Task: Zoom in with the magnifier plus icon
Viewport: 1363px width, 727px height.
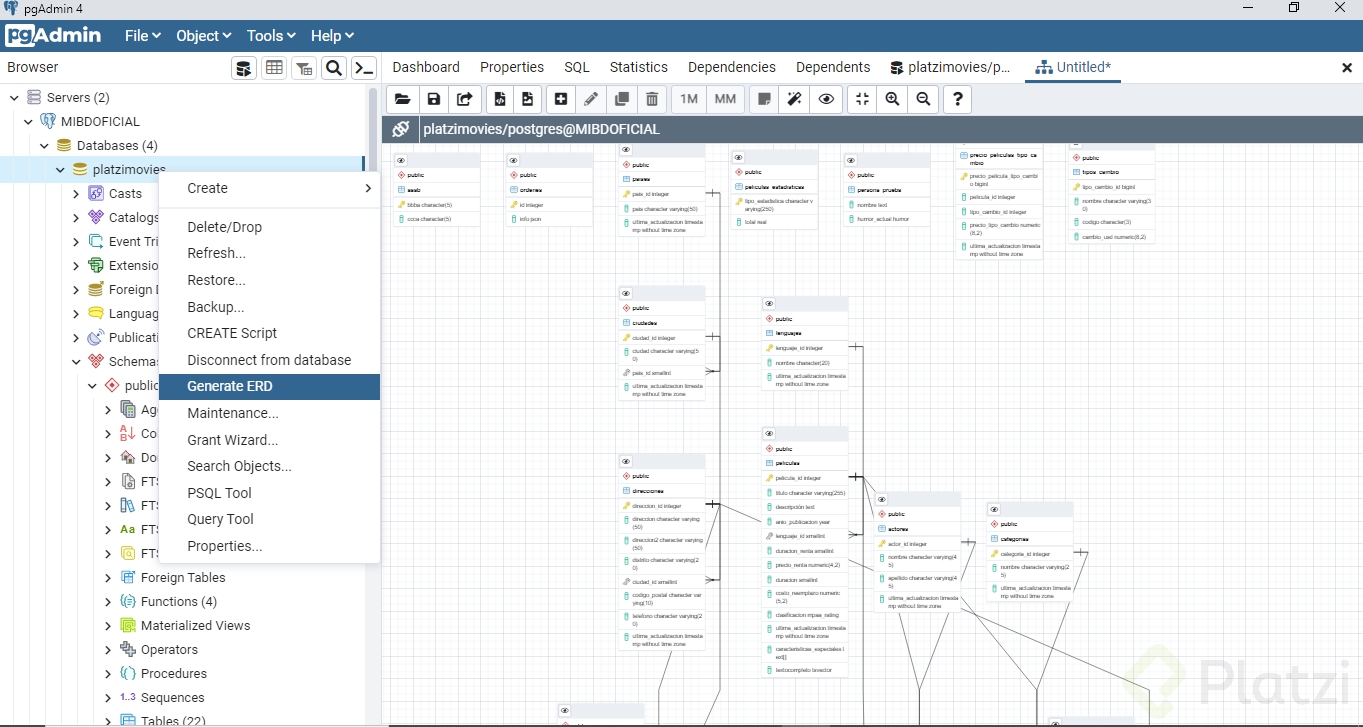Action: pyautogui.click(x=892, y=99)
